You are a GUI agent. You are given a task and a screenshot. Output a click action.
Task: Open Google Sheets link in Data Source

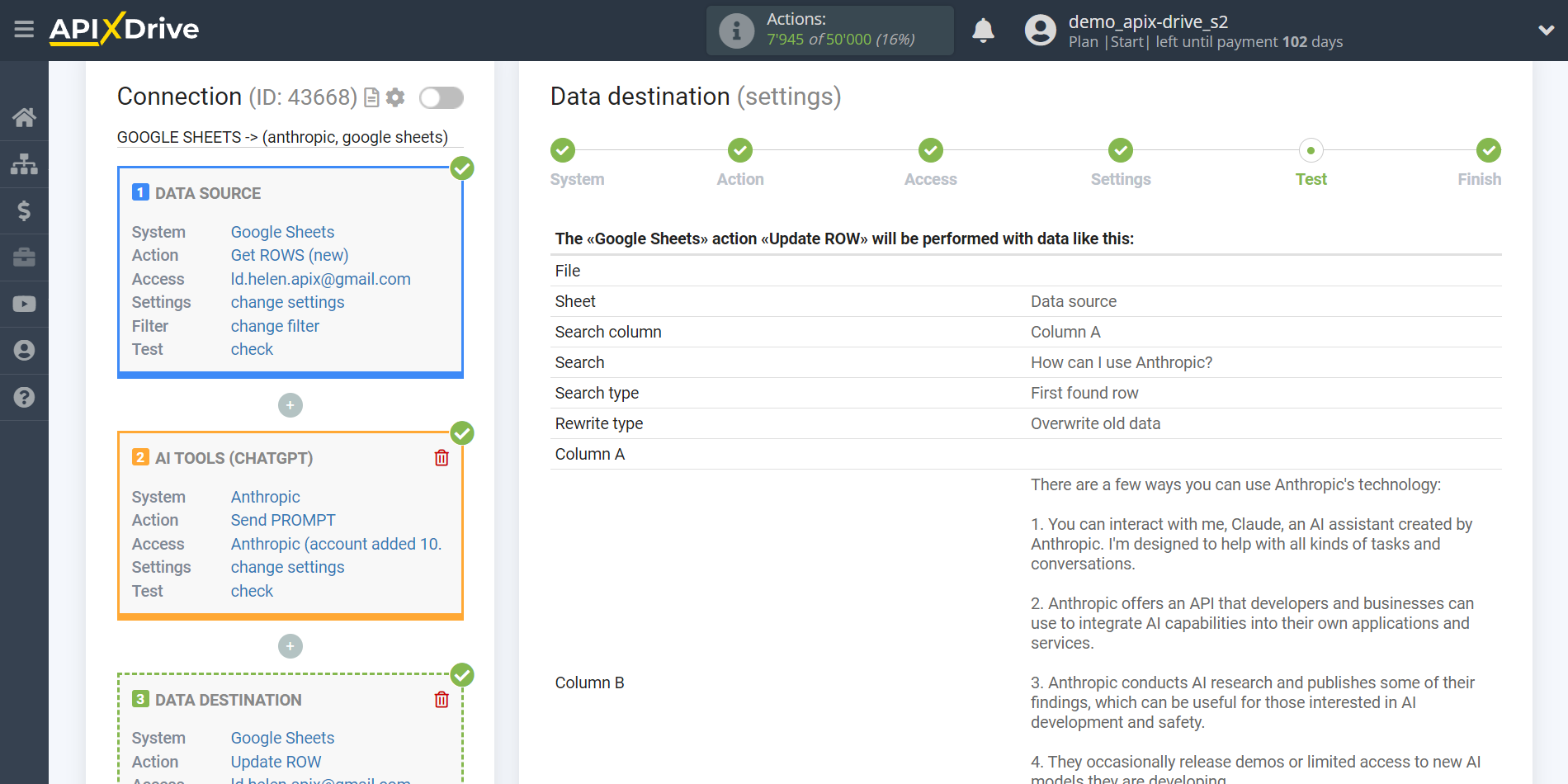point(282,232)
